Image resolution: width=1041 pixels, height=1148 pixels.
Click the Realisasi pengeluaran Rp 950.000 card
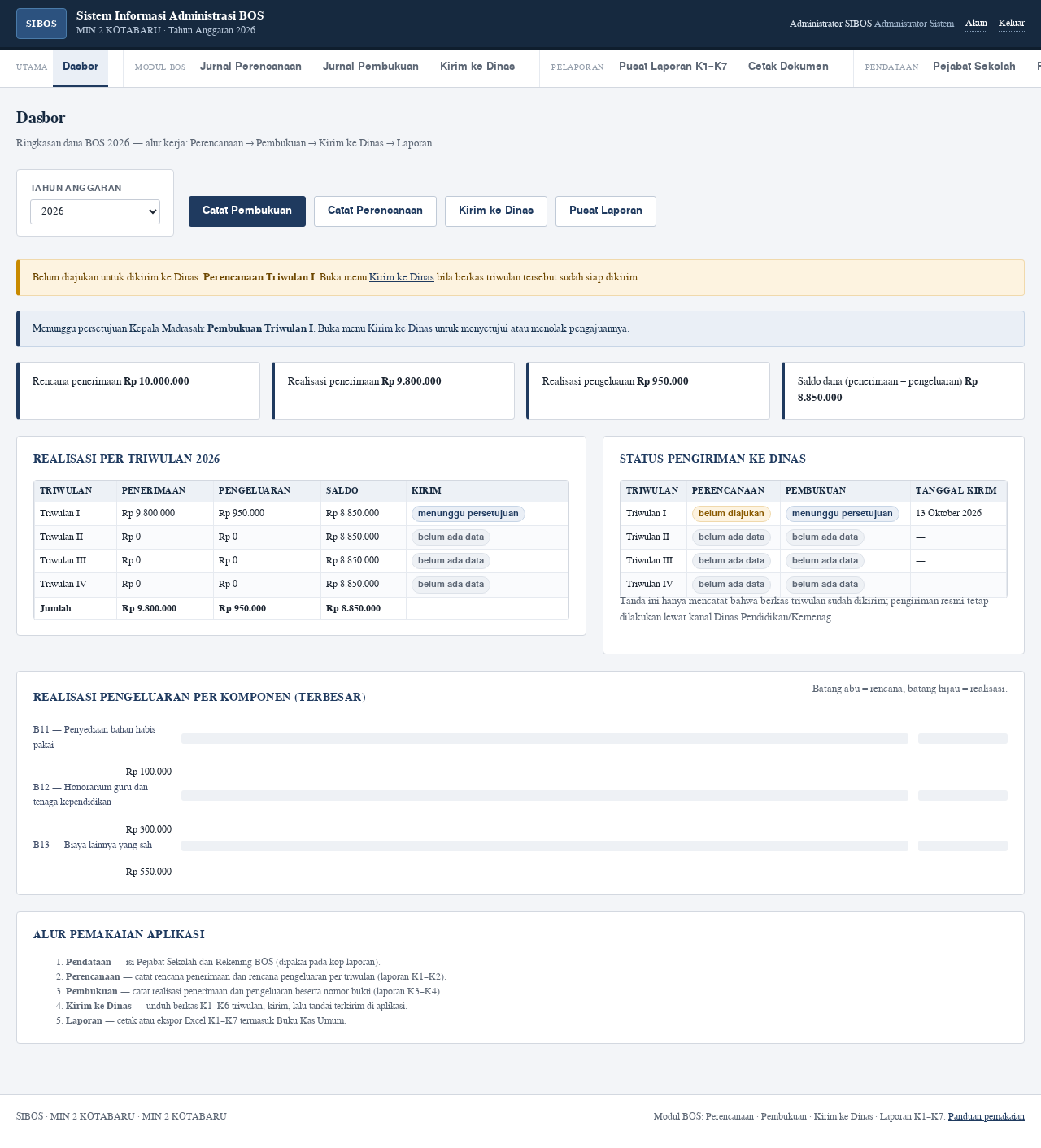(x=648, y=391)
